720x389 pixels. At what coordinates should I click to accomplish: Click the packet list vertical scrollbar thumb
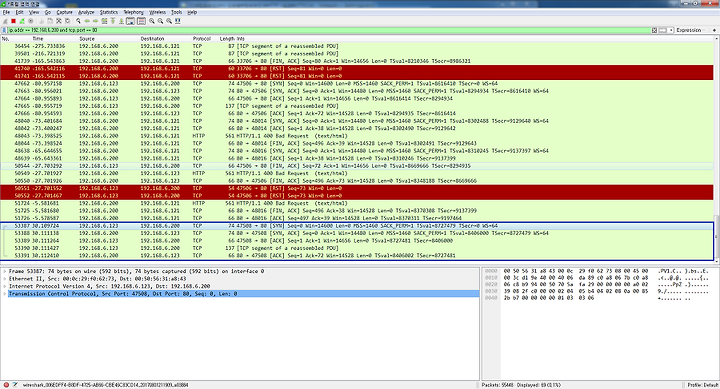tap(717, 237)
